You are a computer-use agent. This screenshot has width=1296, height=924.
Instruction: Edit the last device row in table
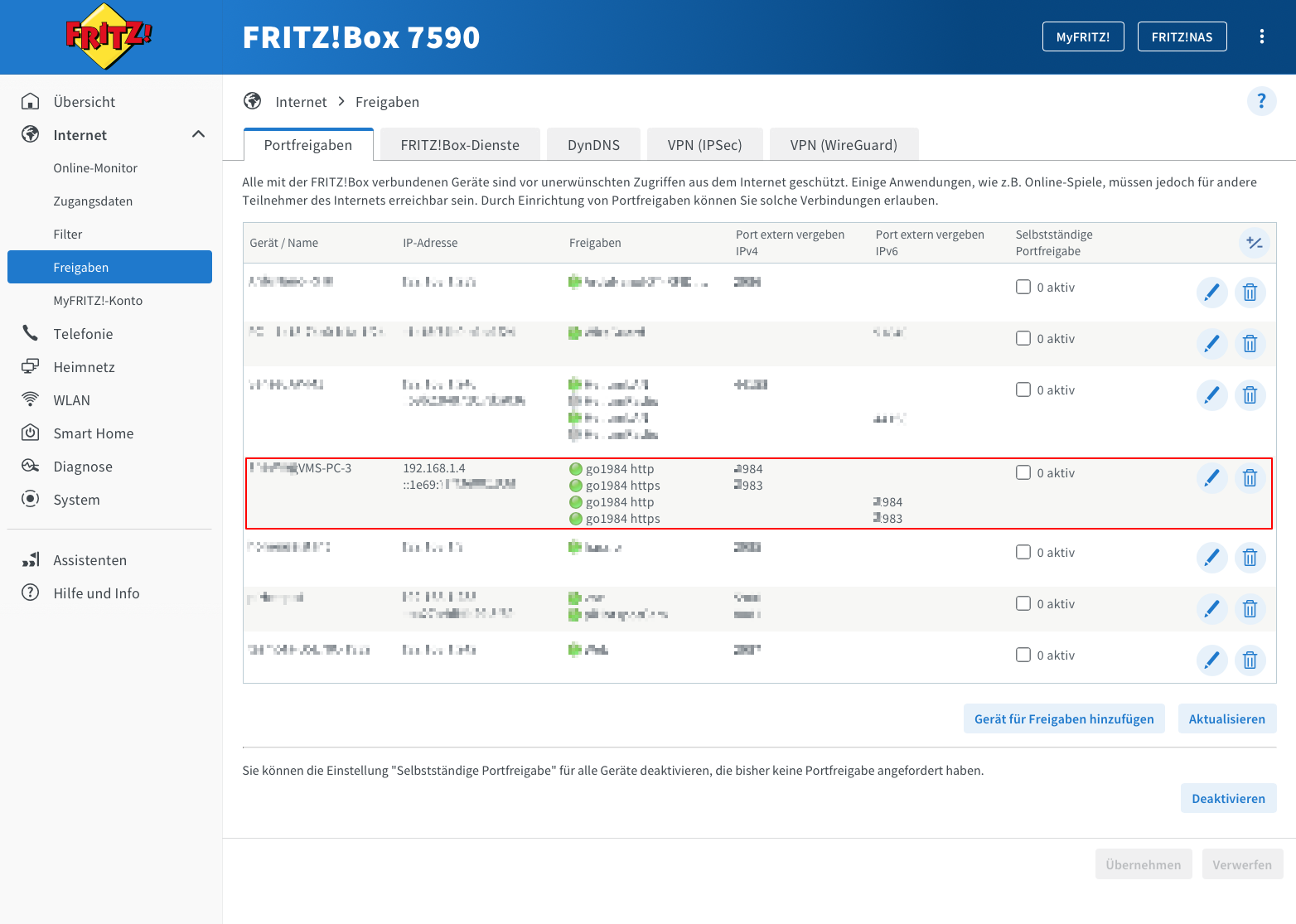pos(1211,660)
